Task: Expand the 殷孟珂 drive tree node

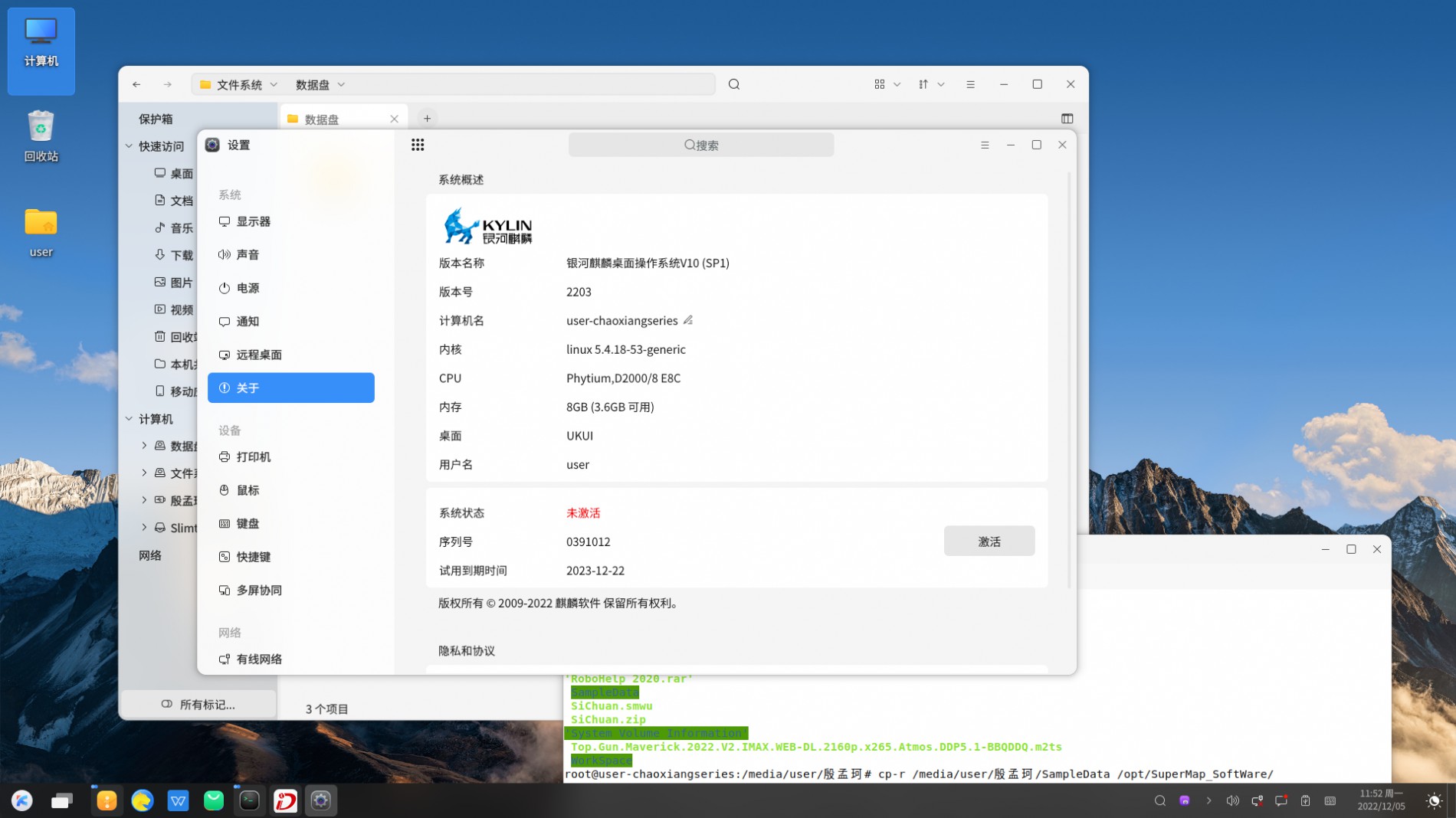Action: pyautogui.click(x=144, y=500)
